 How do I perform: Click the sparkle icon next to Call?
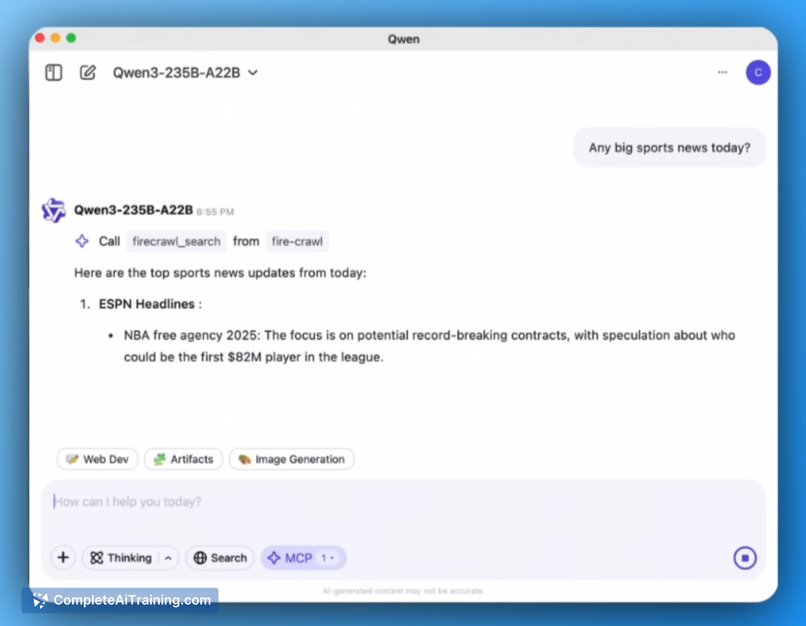click(82, 241)
